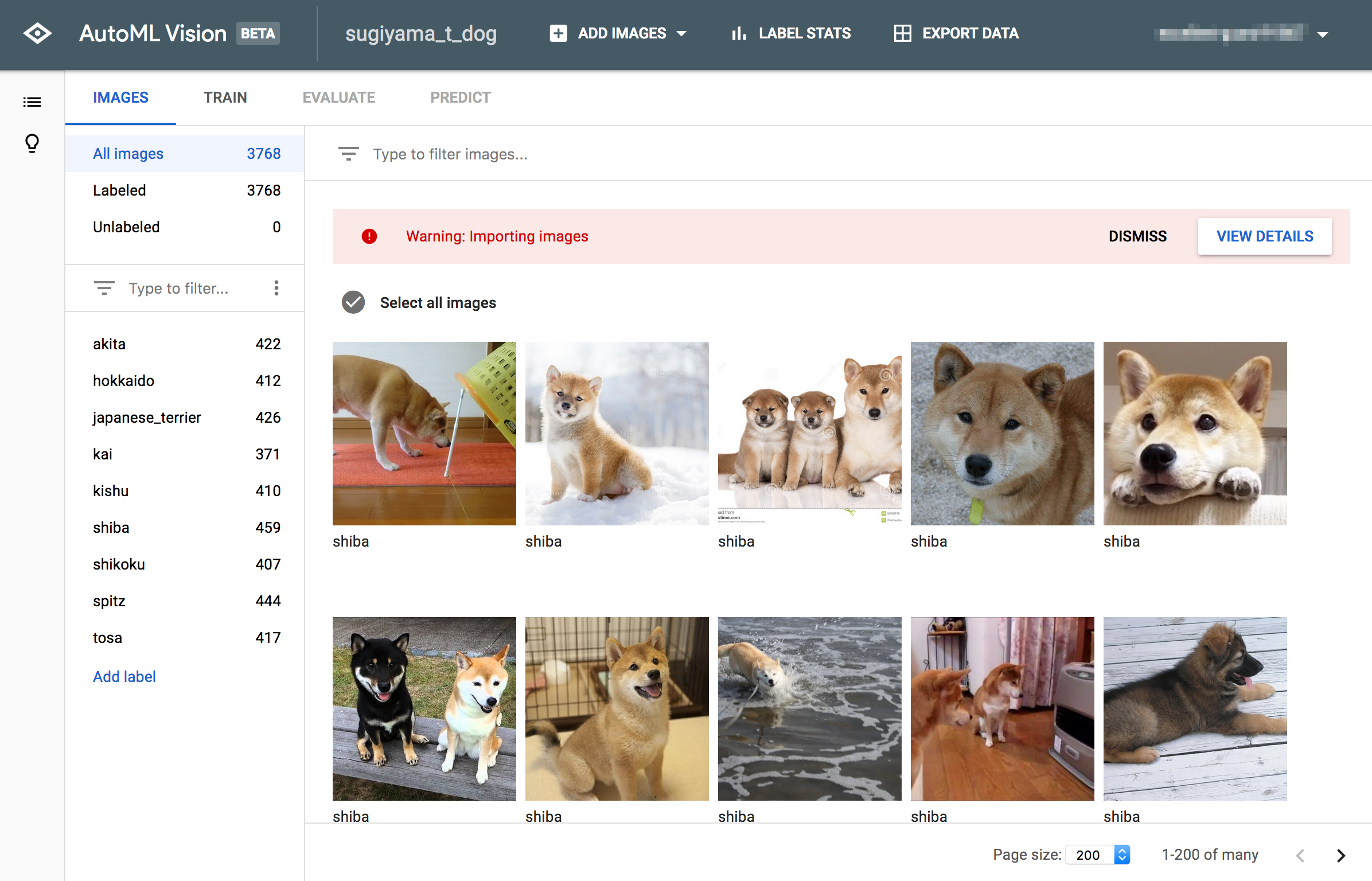Expand the Add Images dropdown
This screenshot has height=881, width=1372.
tap(681, 33)
